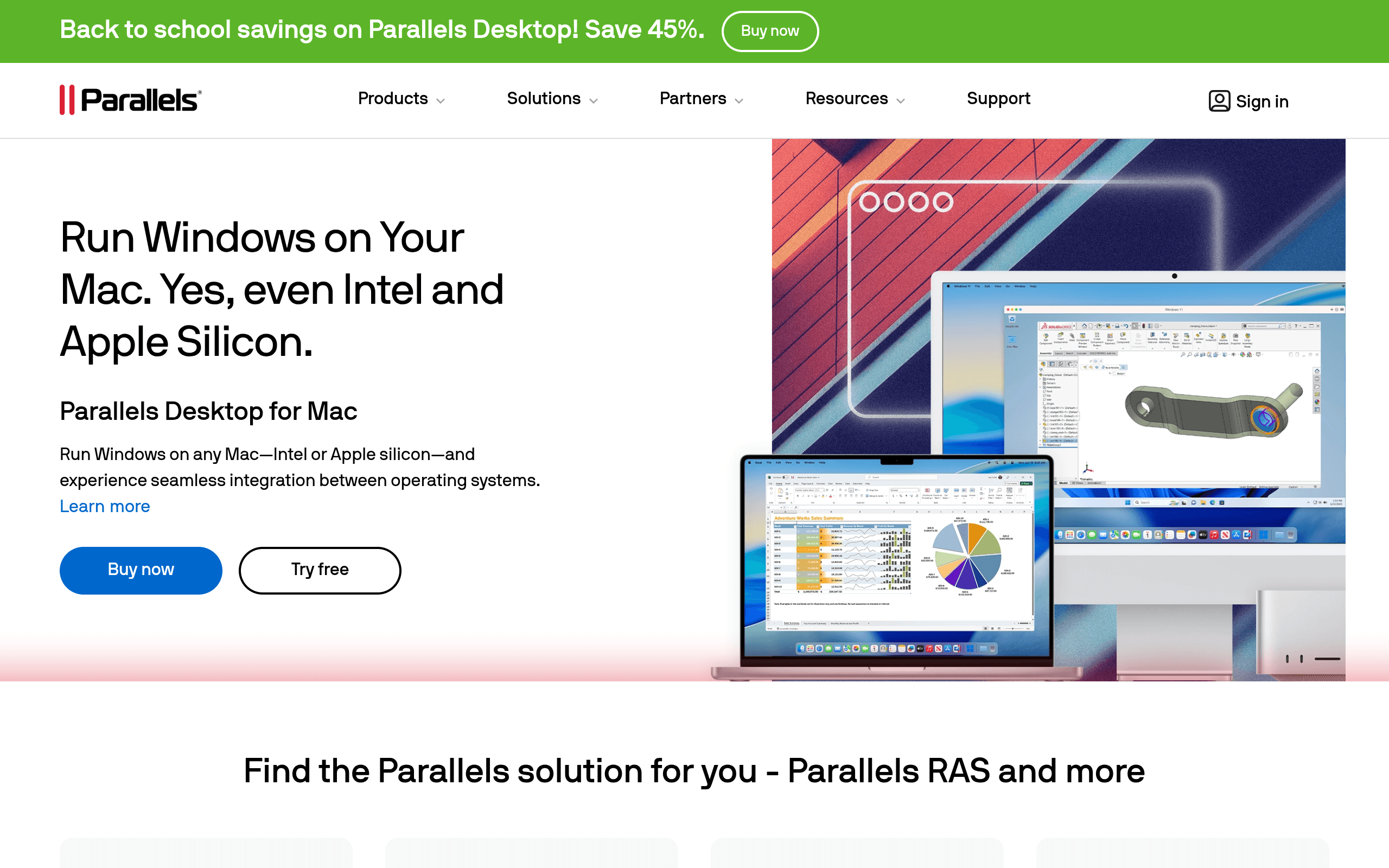Viewport: 1389px width, 868px height.
Task: Click 'Find the Parallels solution for you' heading
Action: (694, 770)
